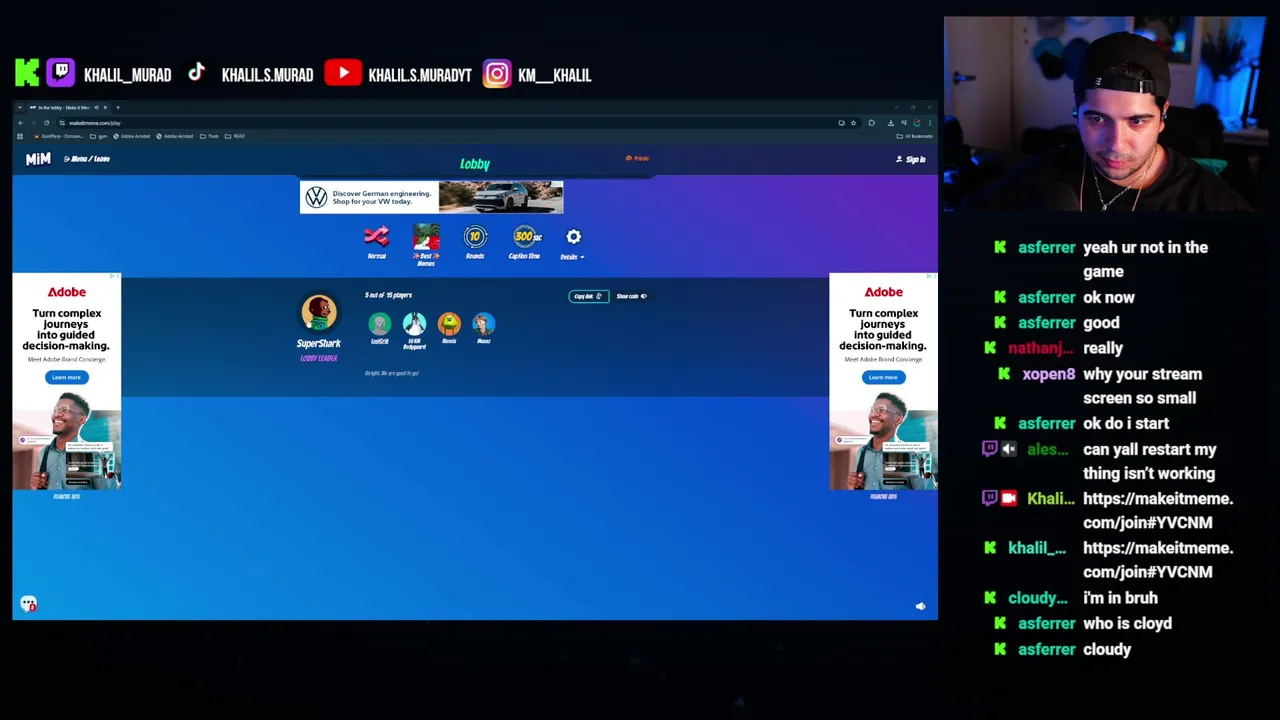
Task: Sign in to Make It Meme
Action: (911, 159)
